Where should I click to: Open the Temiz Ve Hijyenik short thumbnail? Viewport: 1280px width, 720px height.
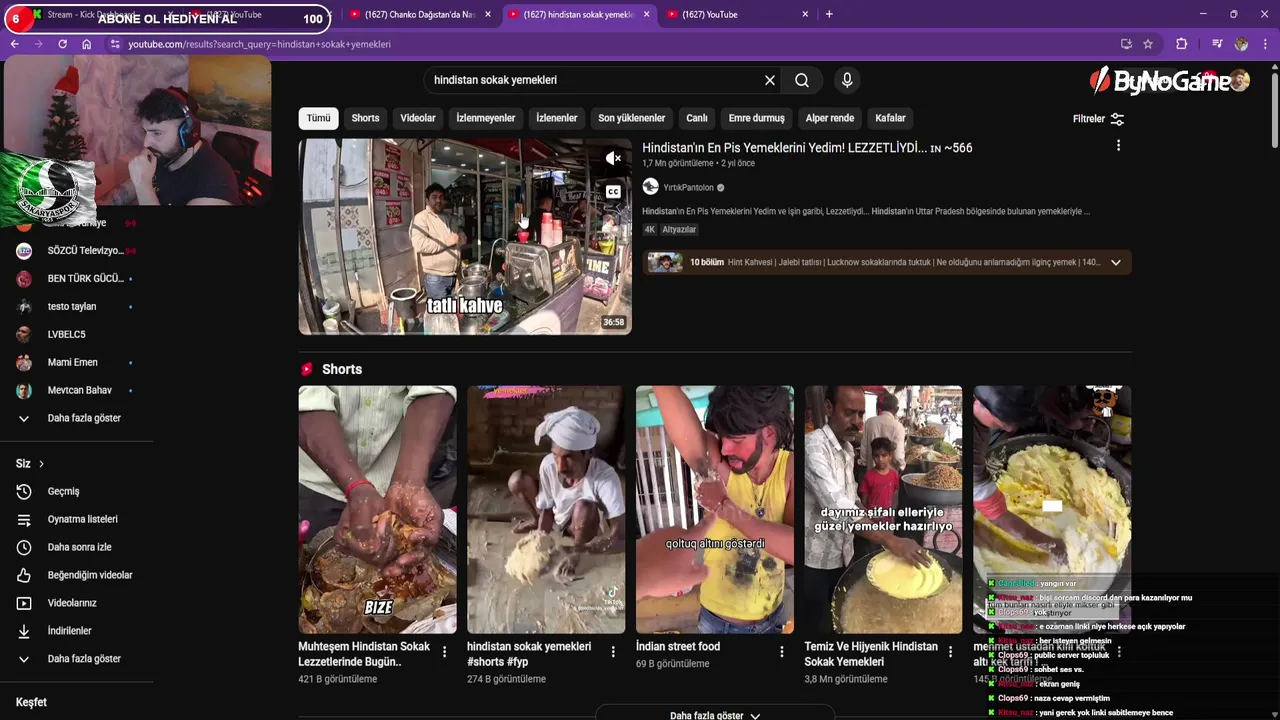pyautogui.click(x=883, y=509)
